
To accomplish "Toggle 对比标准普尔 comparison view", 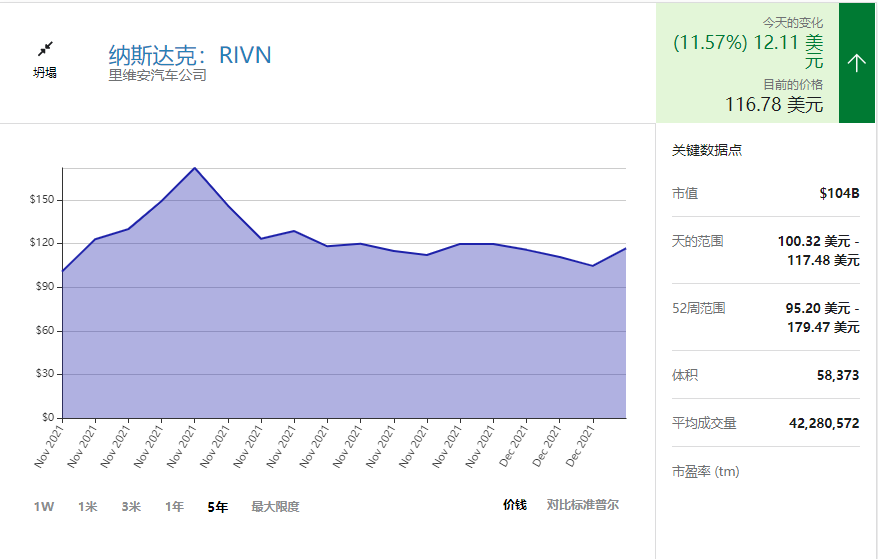I will coord(582,504).
